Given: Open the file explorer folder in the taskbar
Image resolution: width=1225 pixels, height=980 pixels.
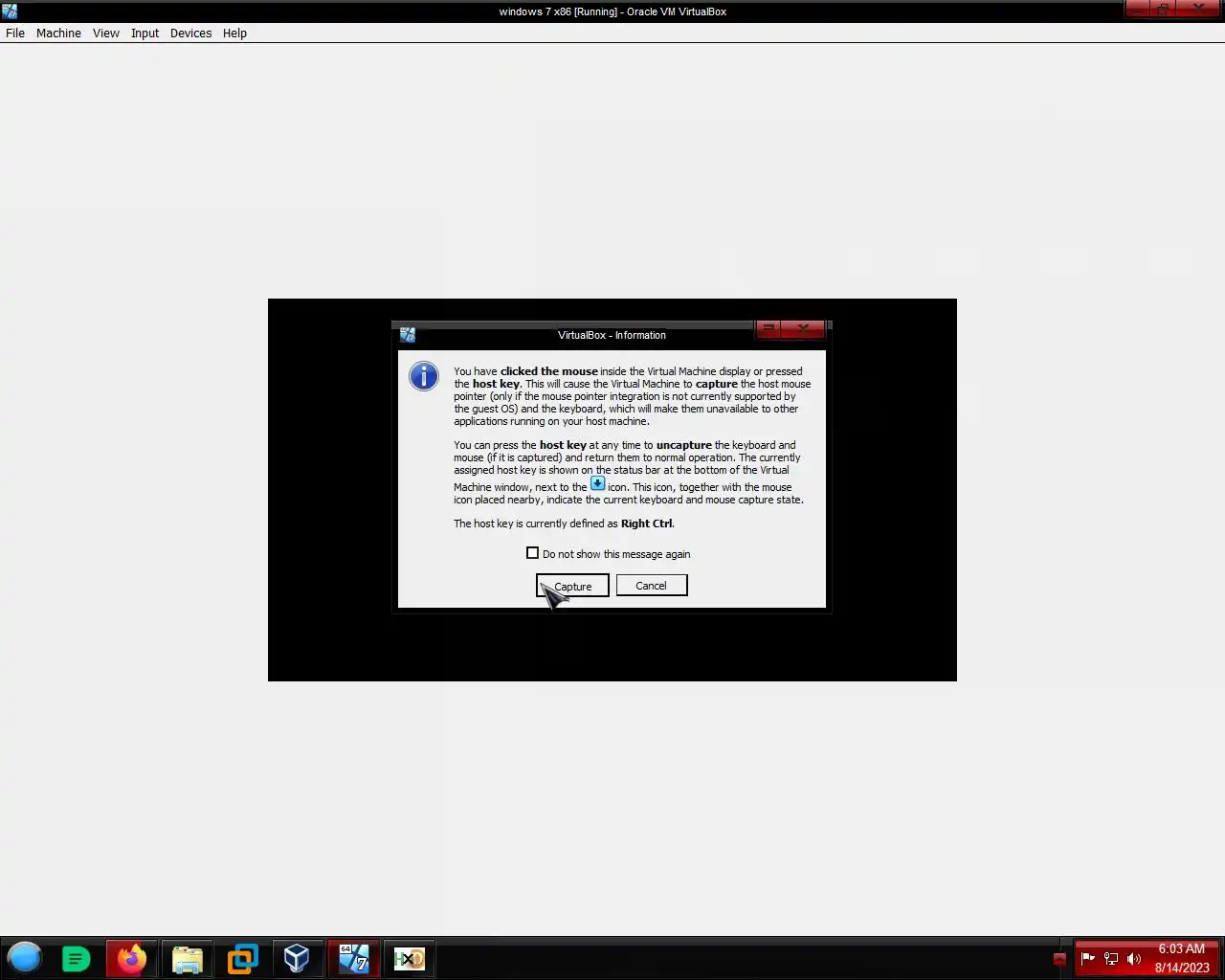Looking at the screenshot, I should [x=188, y=959].
